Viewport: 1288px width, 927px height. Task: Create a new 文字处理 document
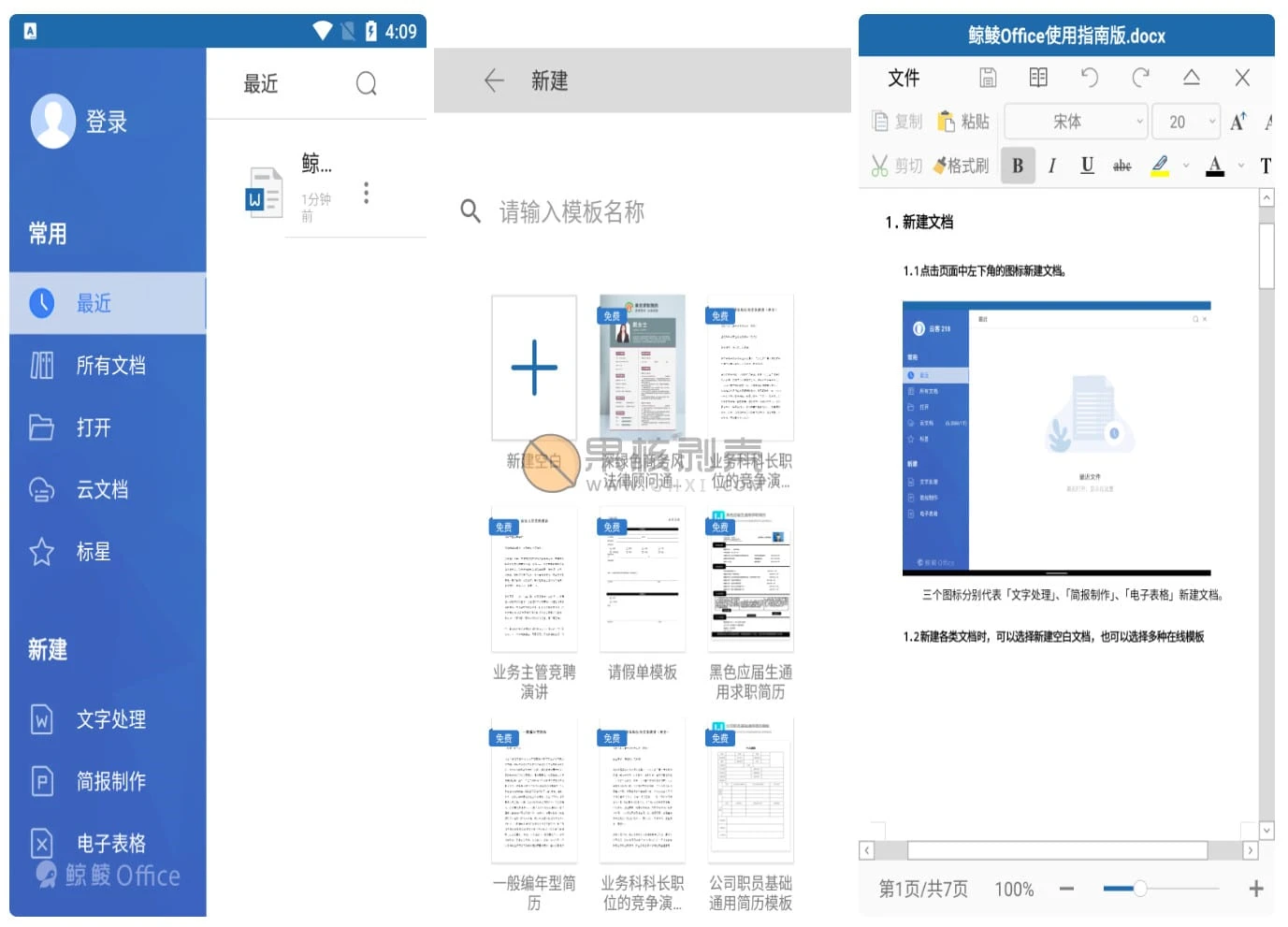[x=108, y=719]
